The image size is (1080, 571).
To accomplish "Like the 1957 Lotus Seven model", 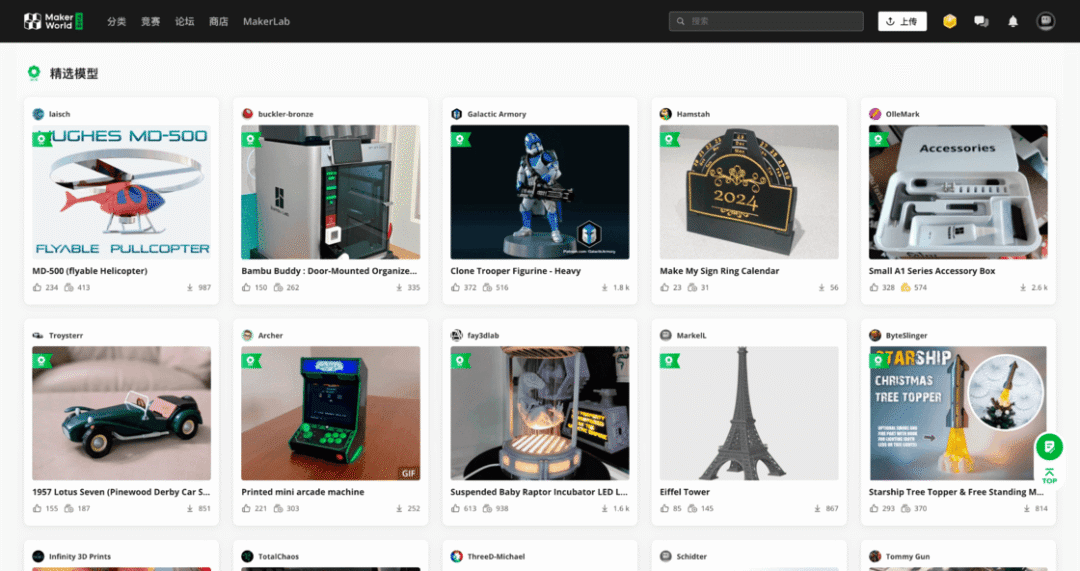I will click(x=37, y=508).
